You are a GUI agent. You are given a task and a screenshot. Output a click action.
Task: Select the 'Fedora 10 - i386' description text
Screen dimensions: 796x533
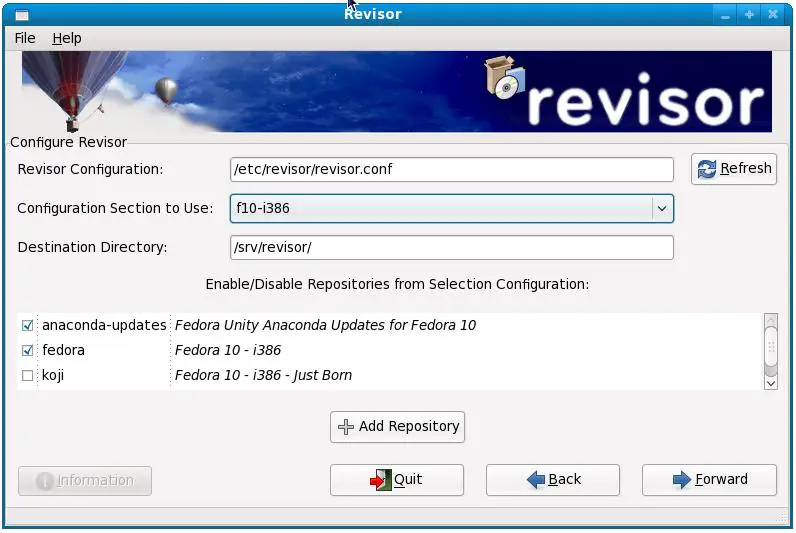228,350
